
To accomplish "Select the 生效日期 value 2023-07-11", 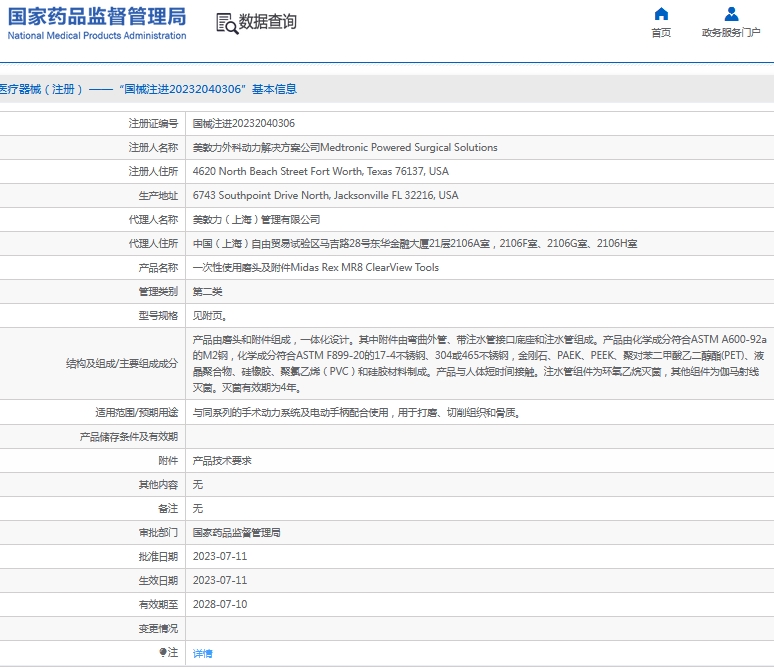I will 220,581.
